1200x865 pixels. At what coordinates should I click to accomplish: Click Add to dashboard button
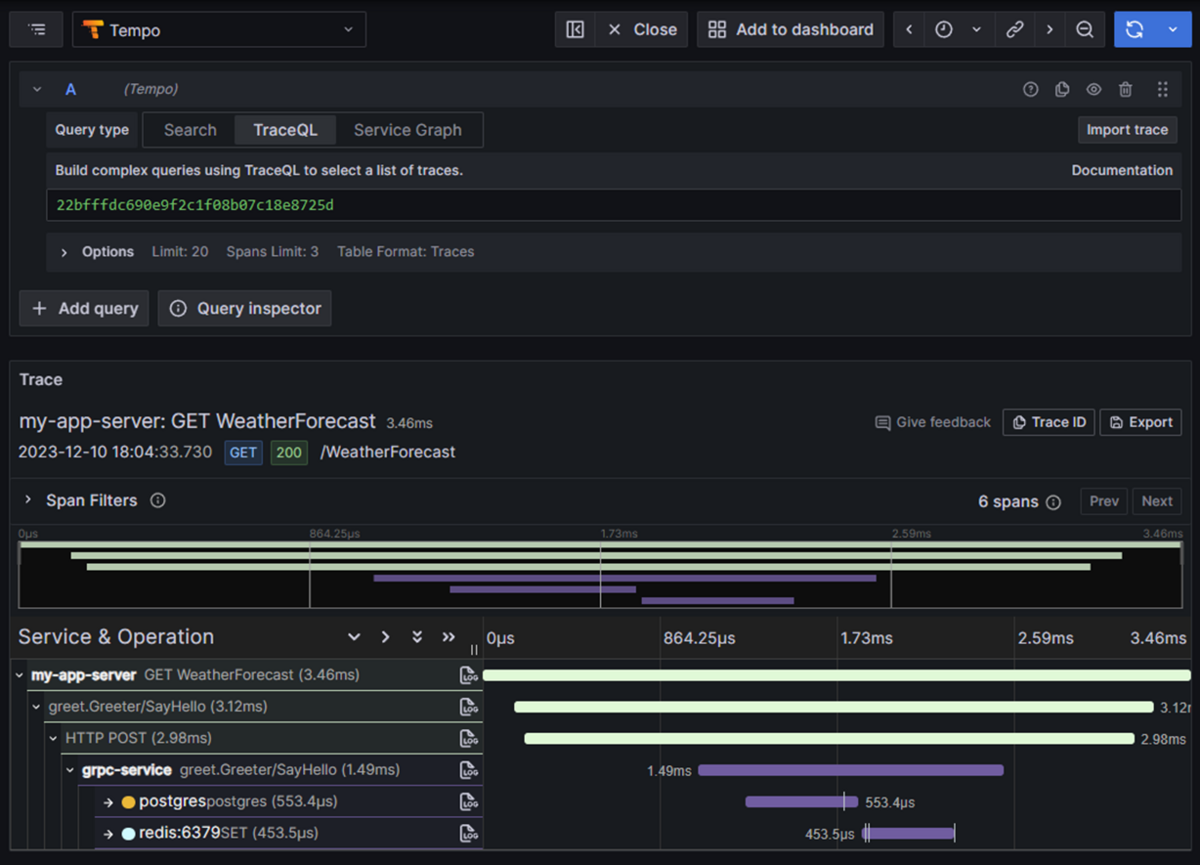[791, 30]
